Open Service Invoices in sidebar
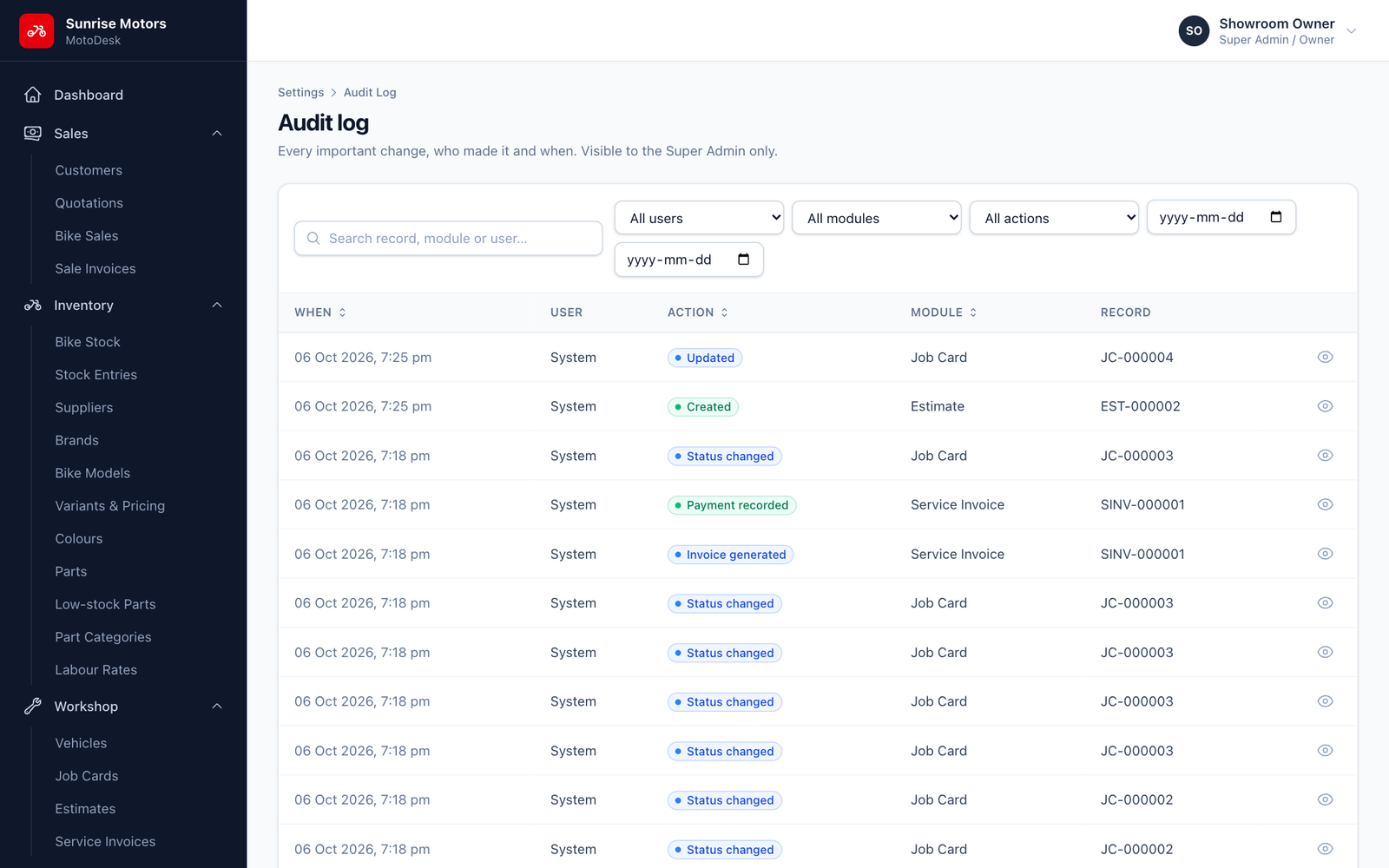The width and height of the screenshot is (1389, 868). (106, 842)
